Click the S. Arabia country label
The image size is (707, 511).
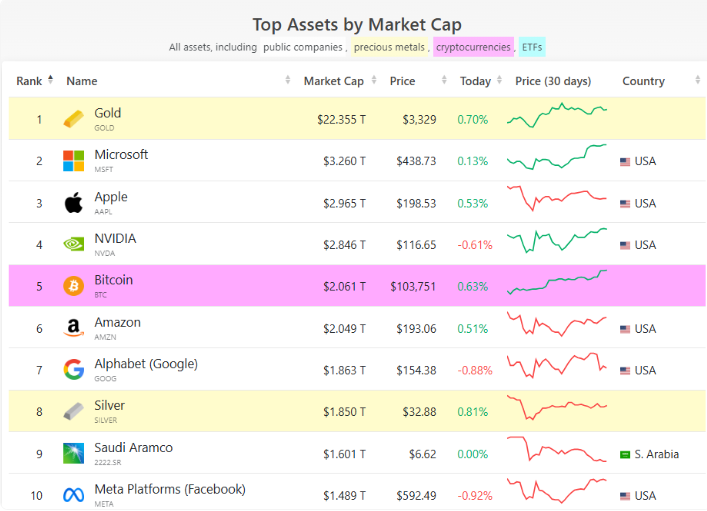(x=656, y=454)
